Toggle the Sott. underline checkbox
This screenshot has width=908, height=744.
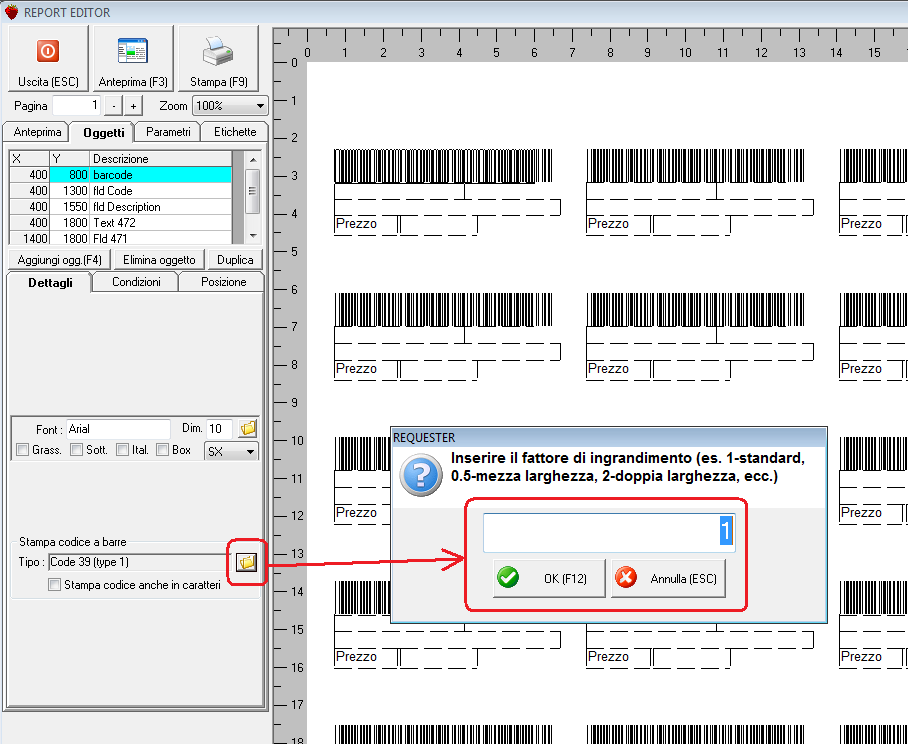76,450
